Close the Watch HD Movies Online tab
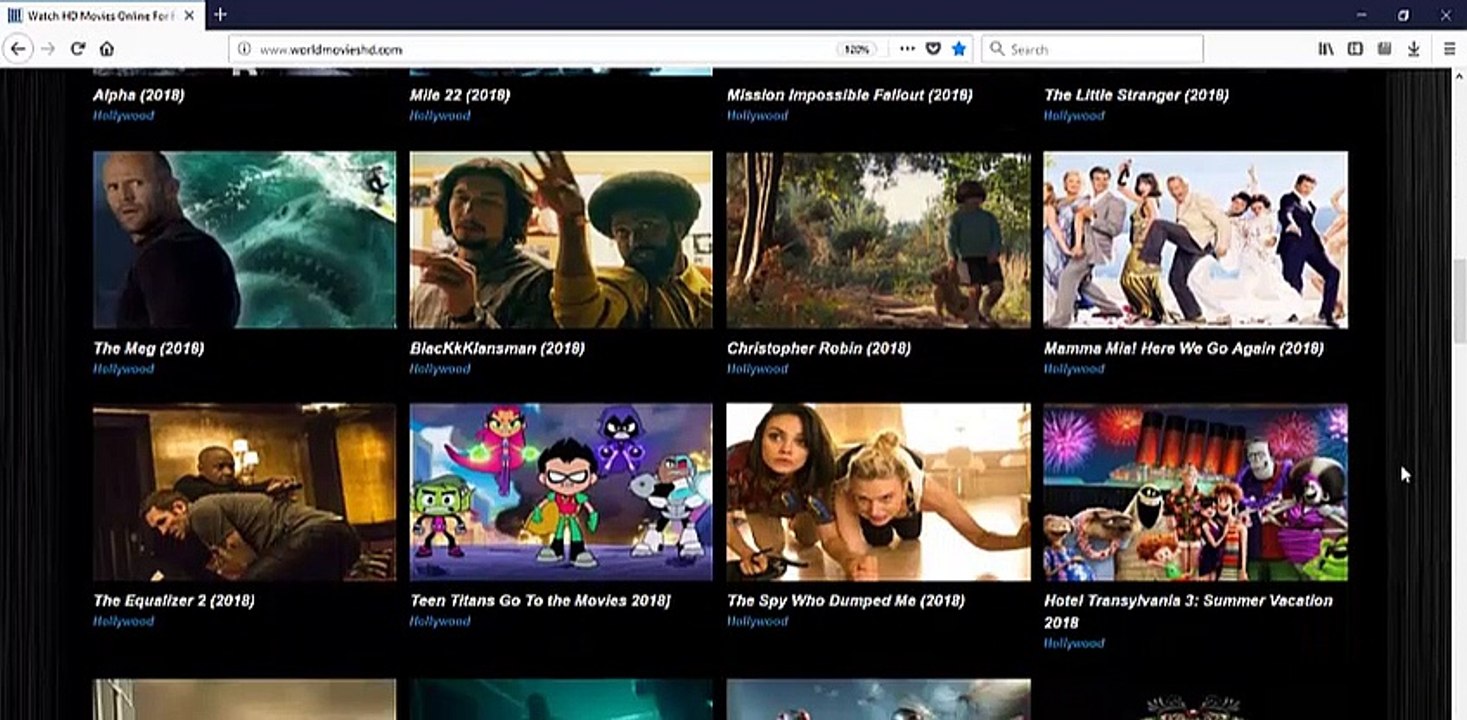 (188, 15)
